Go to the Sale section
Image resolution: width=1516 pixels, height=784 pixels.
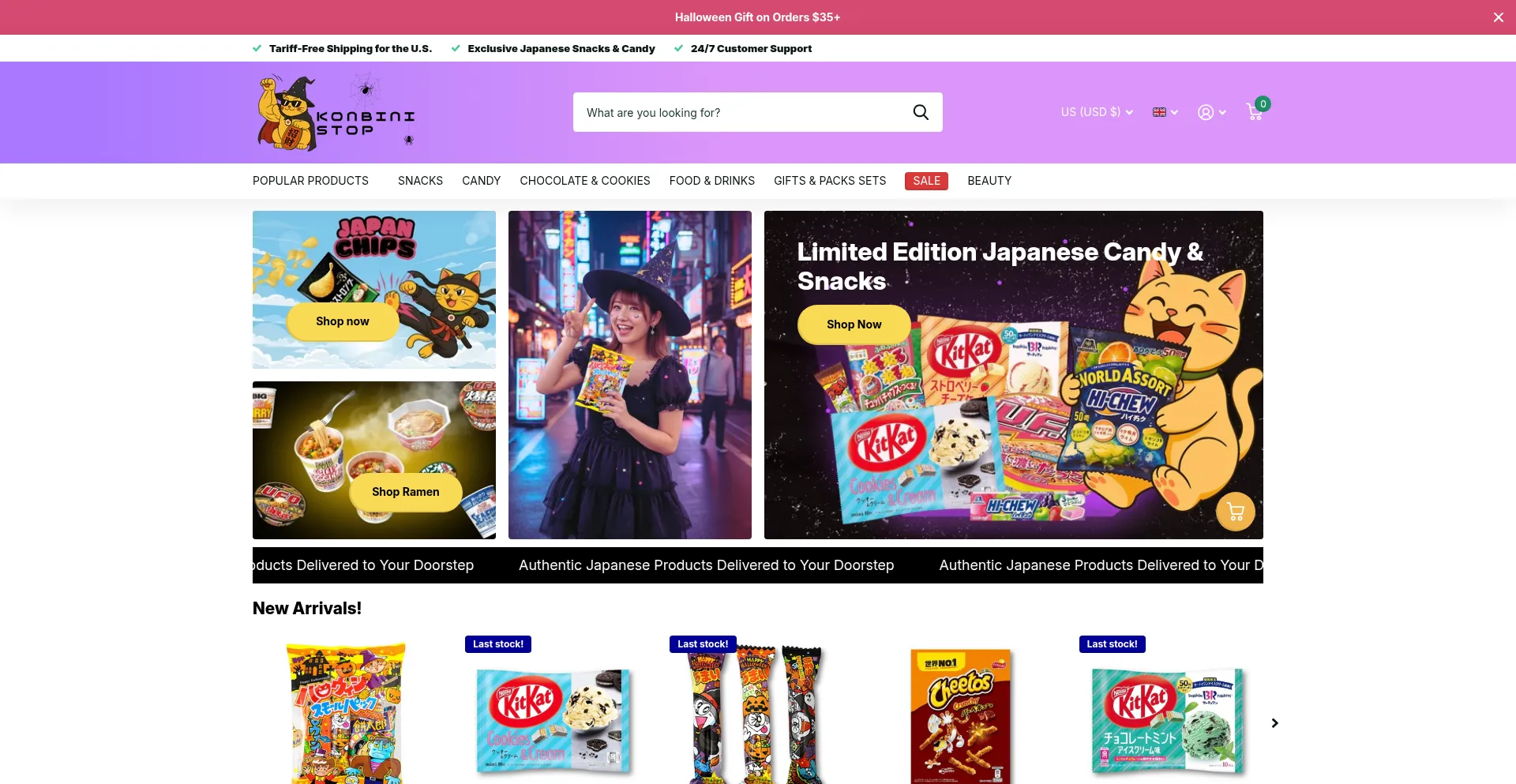(926, 181)
